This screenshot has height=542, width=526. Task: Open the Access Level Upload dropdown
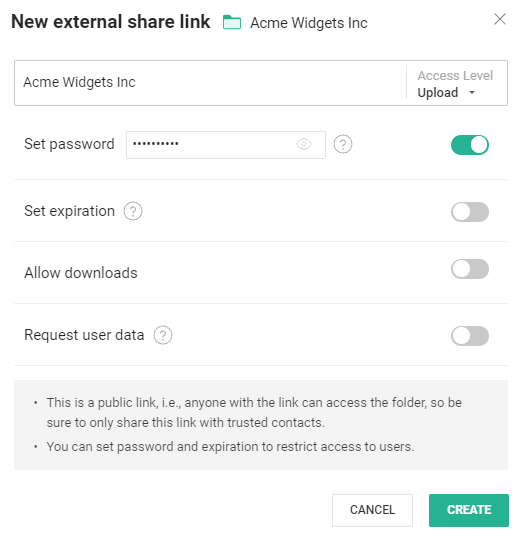click(x=447, y=93)
